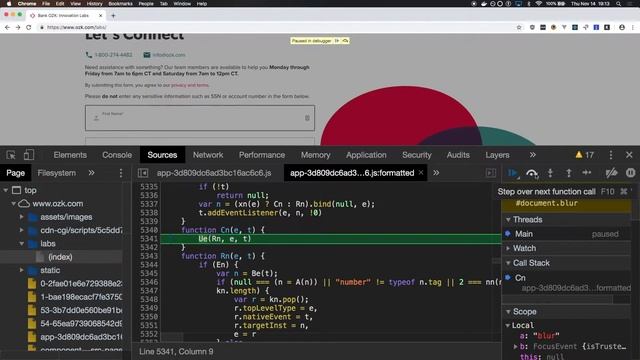Screen dimensions: 640x360
Task: Show more DevTools panel tabs
Action: pos(533,155)
